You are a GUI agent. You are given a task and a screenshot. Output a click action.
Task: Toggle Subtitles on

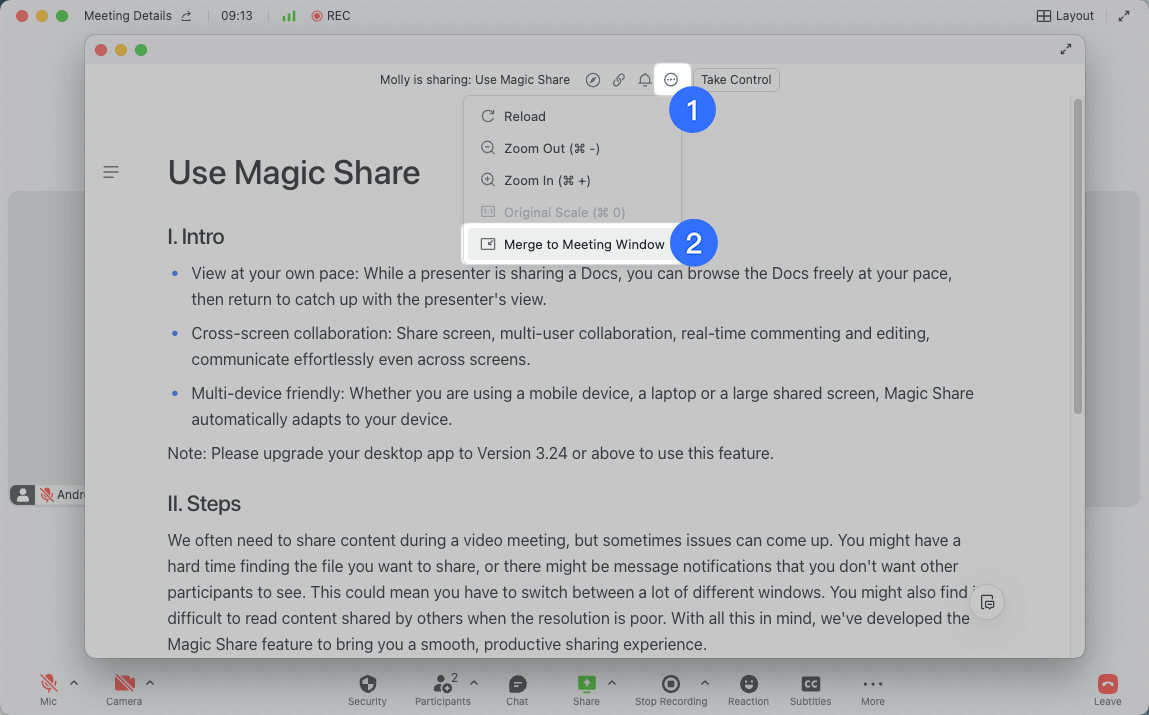810,684
